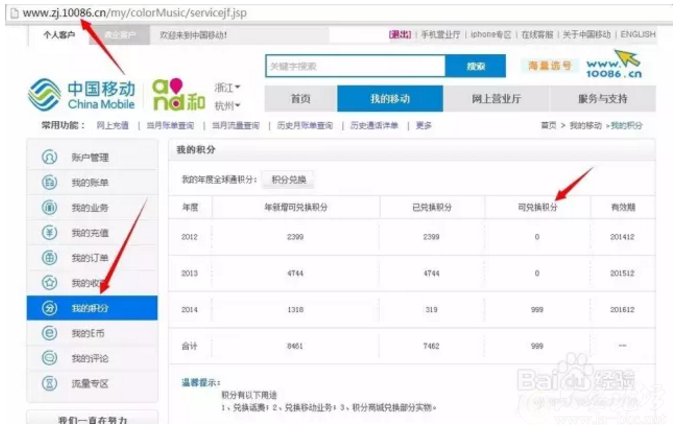The height and width of the screenshot is (437, 676).
Task: Open the 杭州 city dropdown
Action: click(228, 105)
